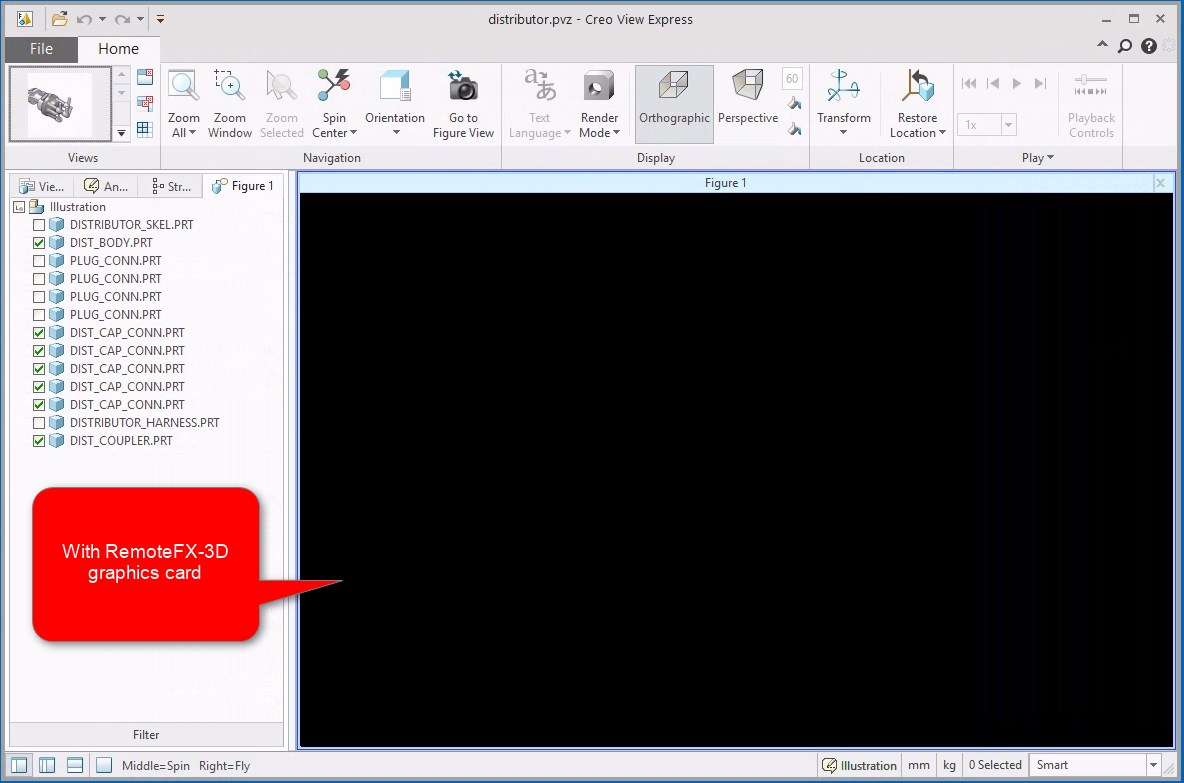The image size is (1184, 783).
Task: Select the Home ribbon tab
Action: point(119,49)
